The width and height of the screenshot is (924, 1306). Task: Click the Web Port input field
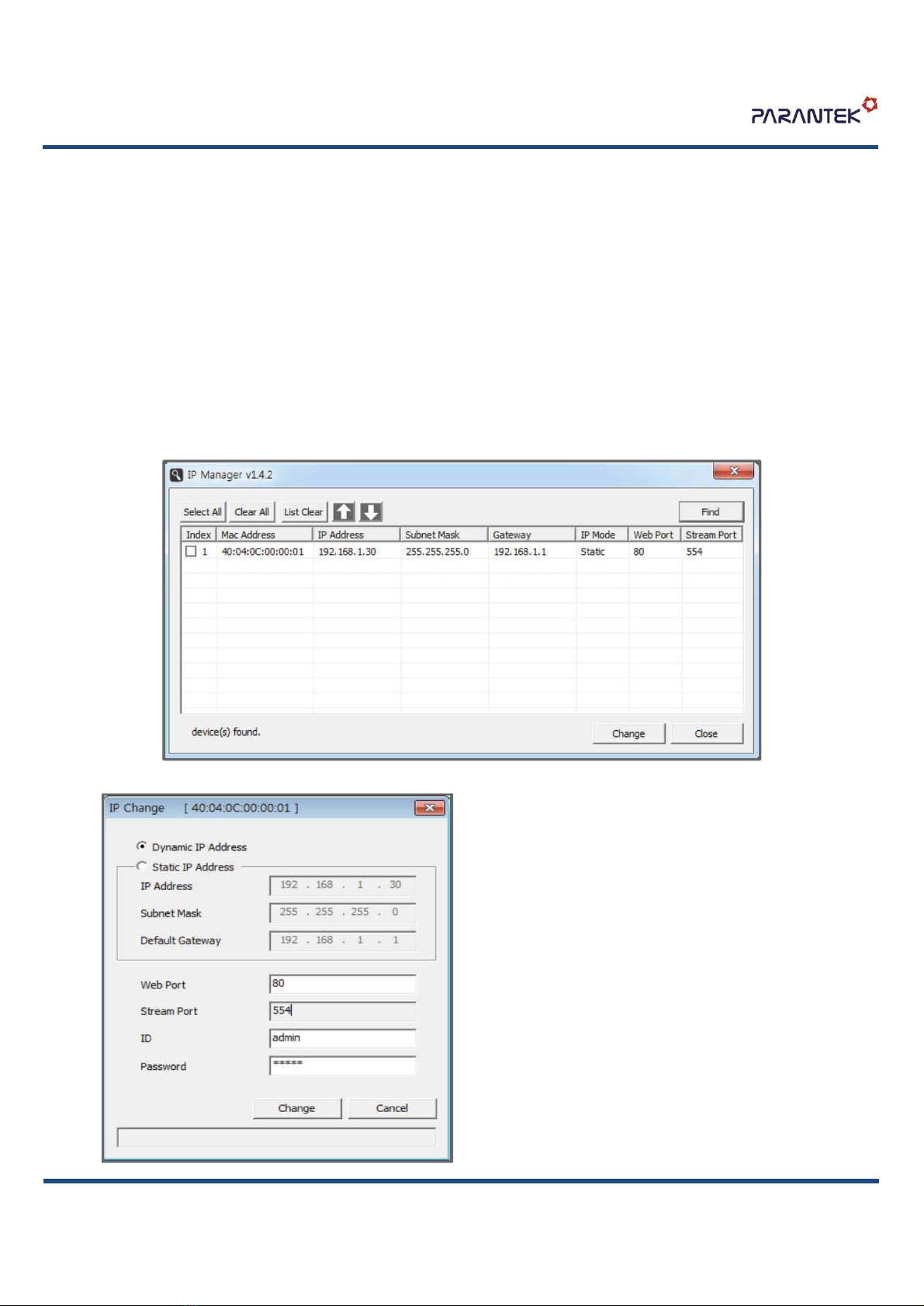coord(343,984)
